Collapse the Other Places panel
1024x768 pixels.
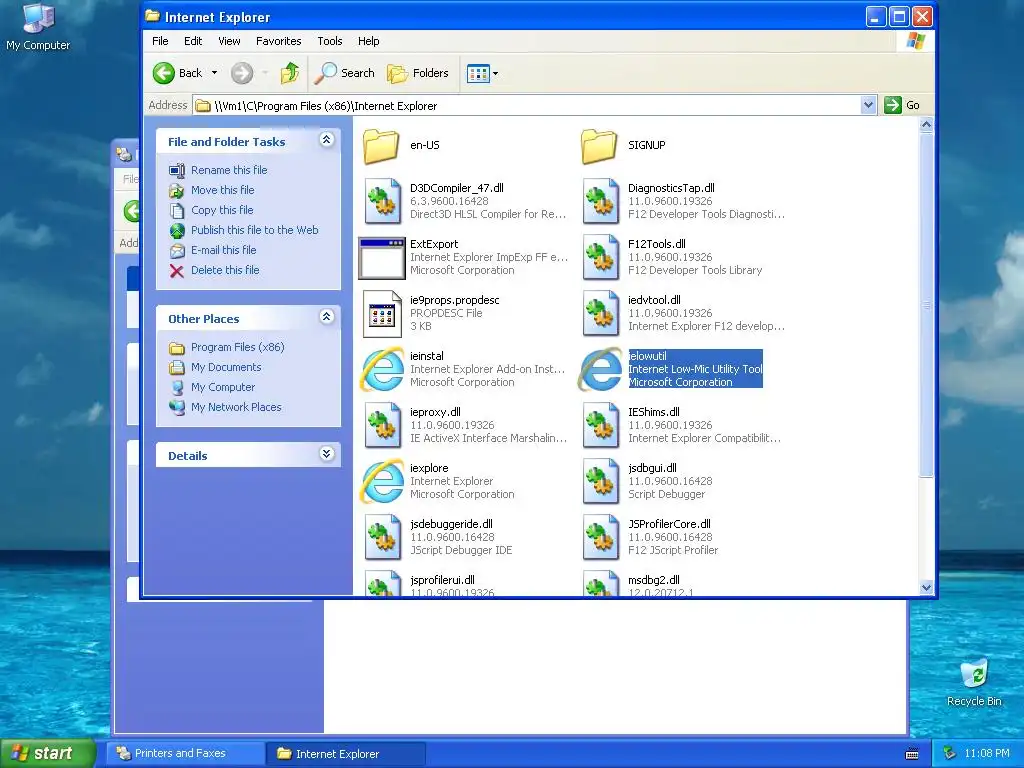click(x=327, y=317)
